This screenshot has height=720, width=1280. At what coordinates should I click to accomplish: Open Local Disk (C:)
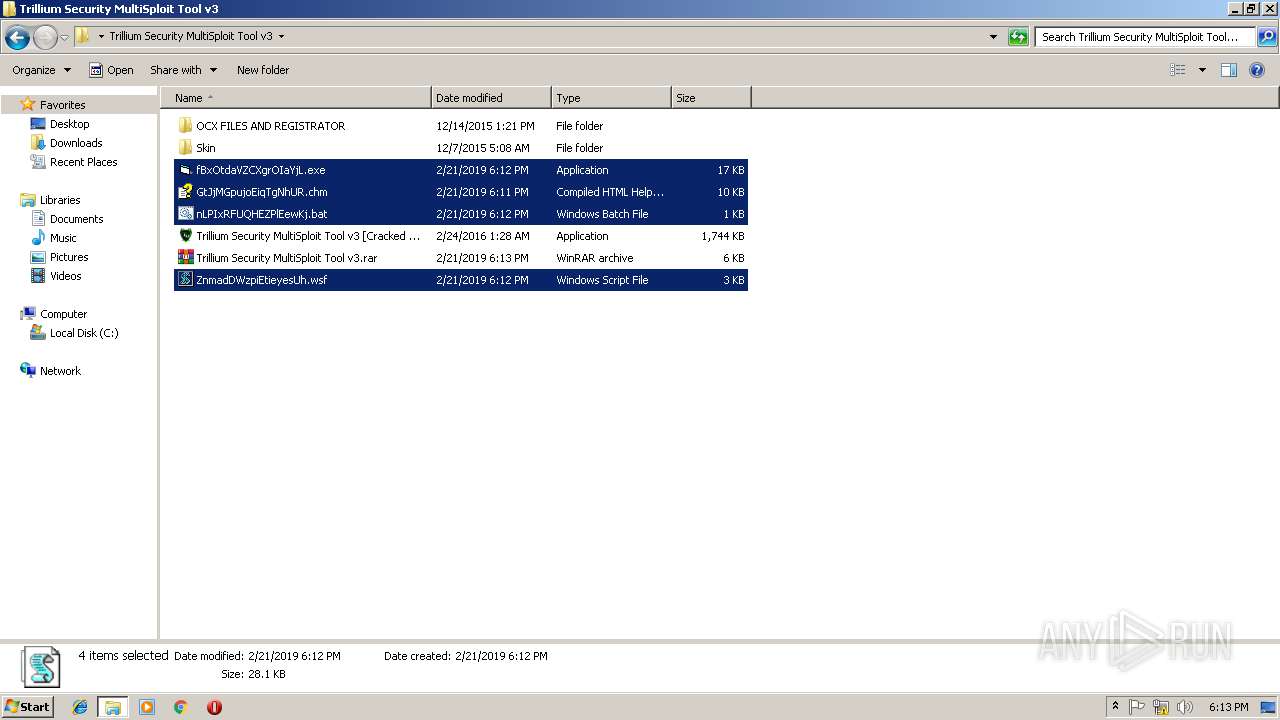[x=84, y=333]
